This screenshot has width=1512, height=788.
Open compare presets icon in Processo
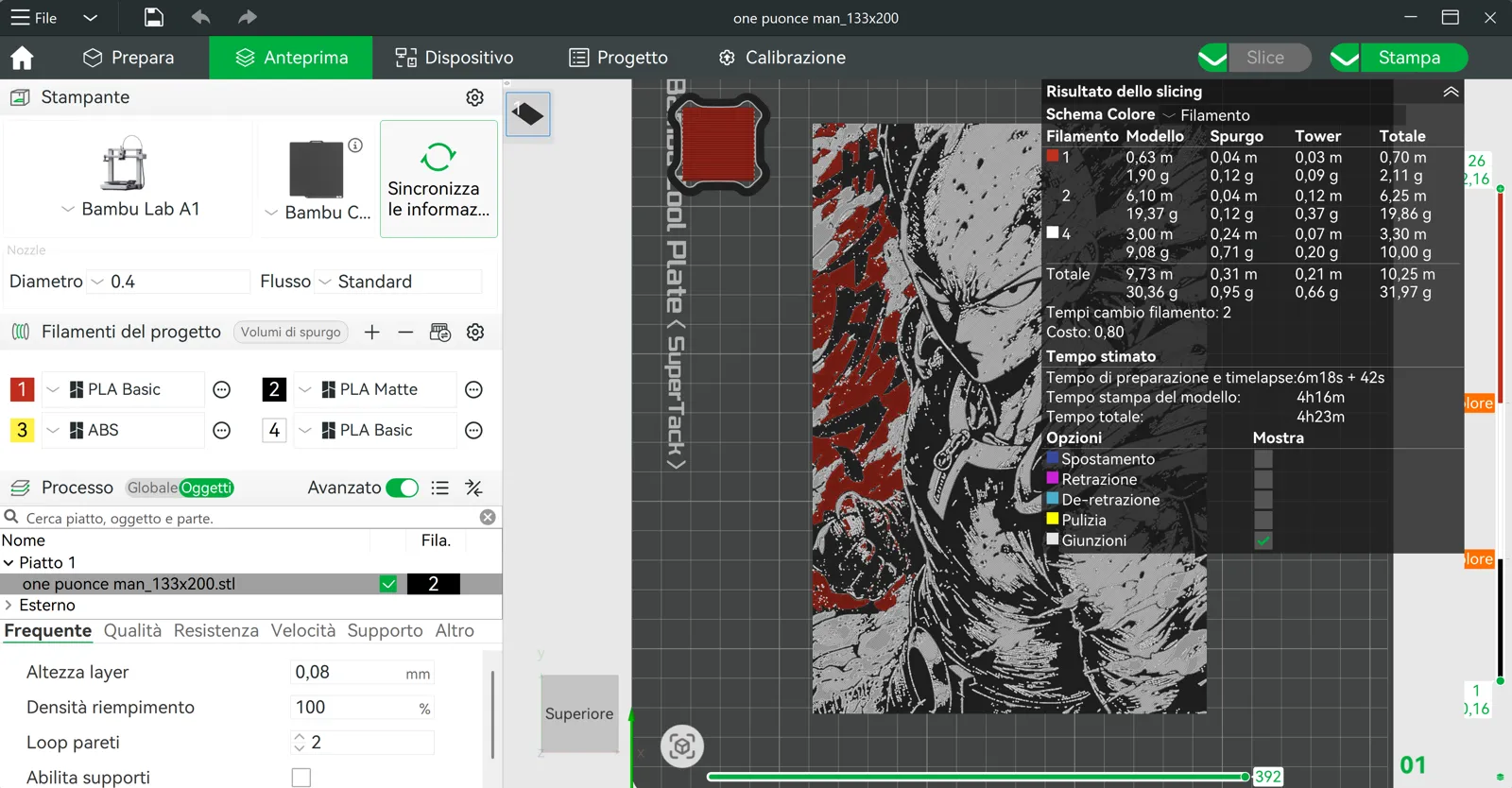click(x=474, y=488)
